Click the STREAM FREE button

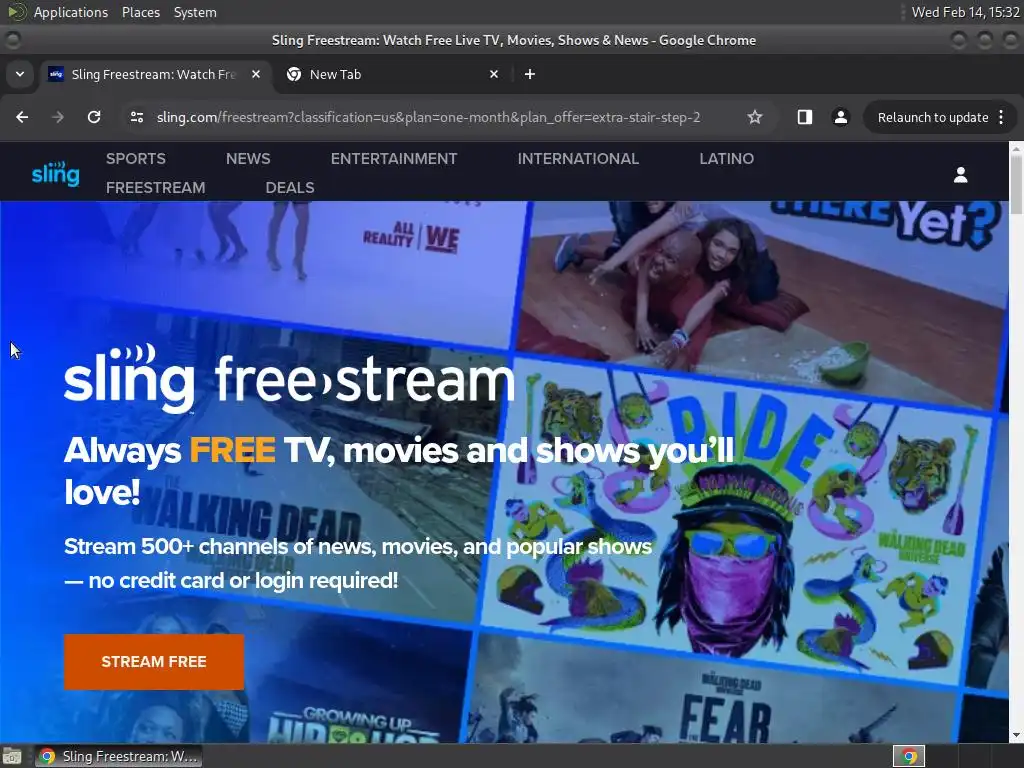[x=154, y=662]
